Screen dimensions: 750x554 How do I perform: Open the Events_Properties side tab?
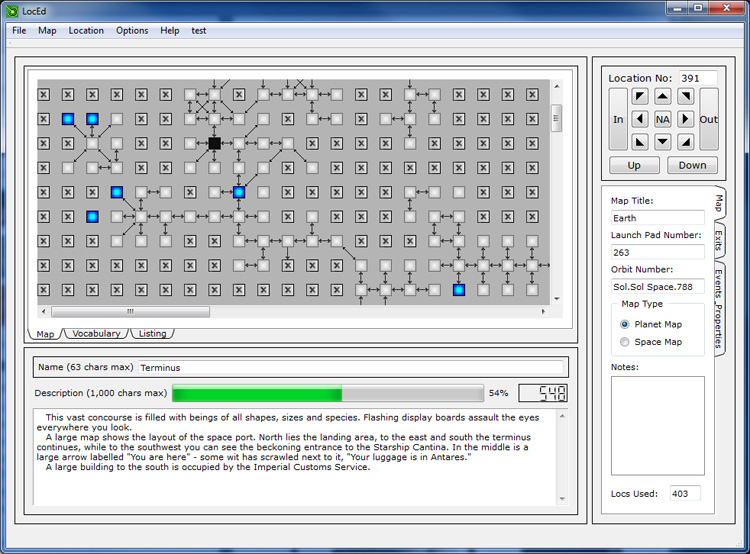[719, 309]
